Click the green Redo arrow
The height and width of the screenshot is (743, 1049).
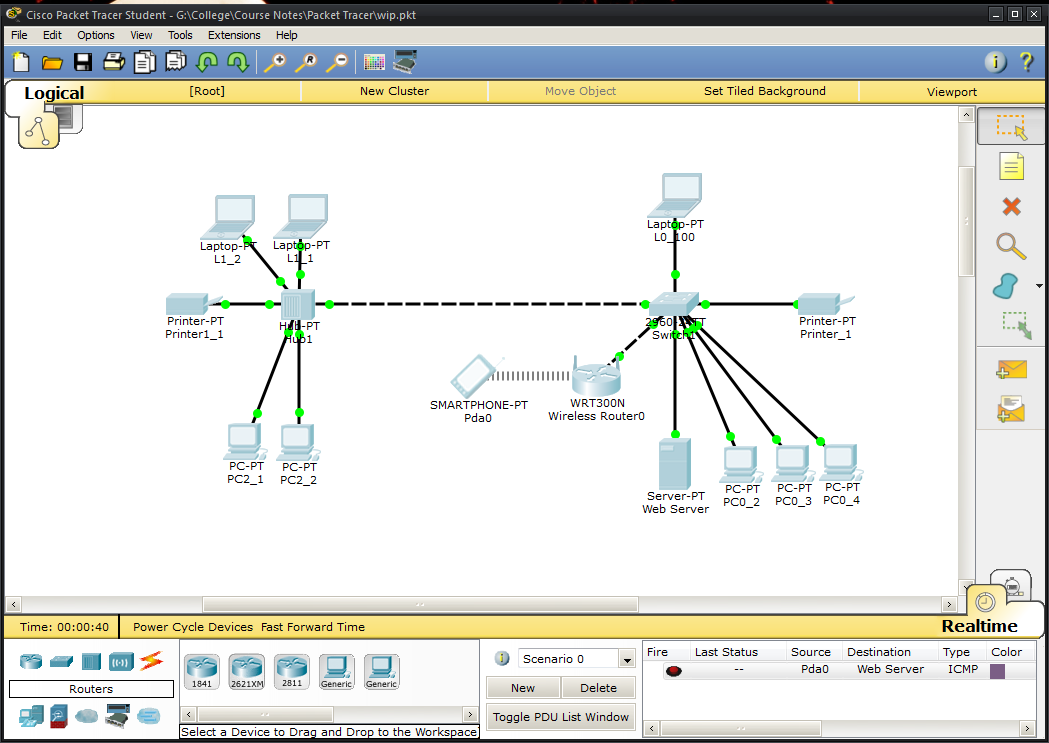click(x=238, y=62)
